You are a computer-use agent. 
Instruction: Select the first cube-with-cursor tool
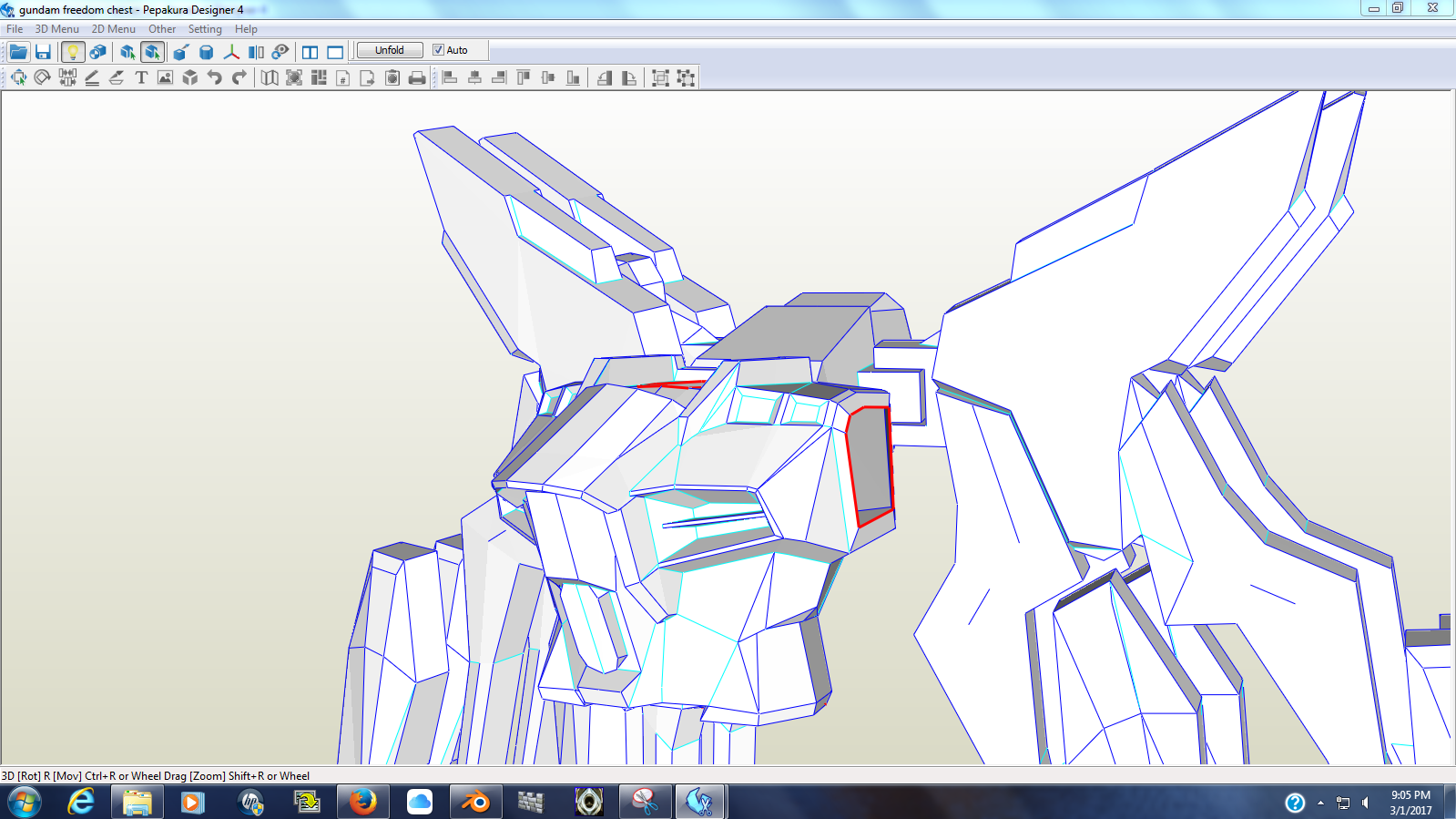coord(127,52)
